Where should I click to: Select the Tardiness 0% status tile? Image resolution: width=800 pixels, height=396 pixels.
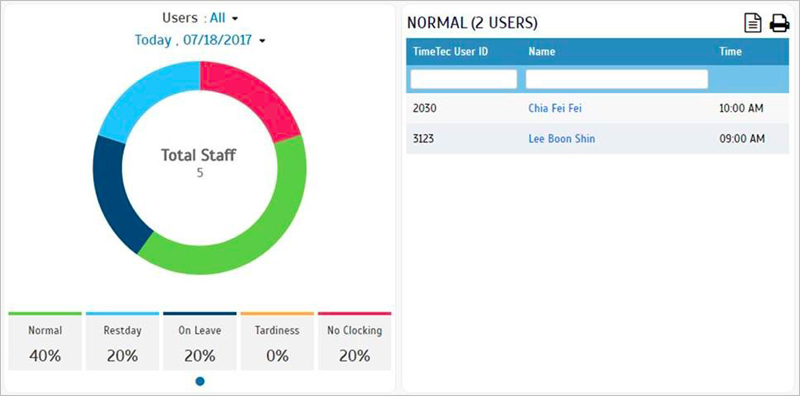click(277, 341)
